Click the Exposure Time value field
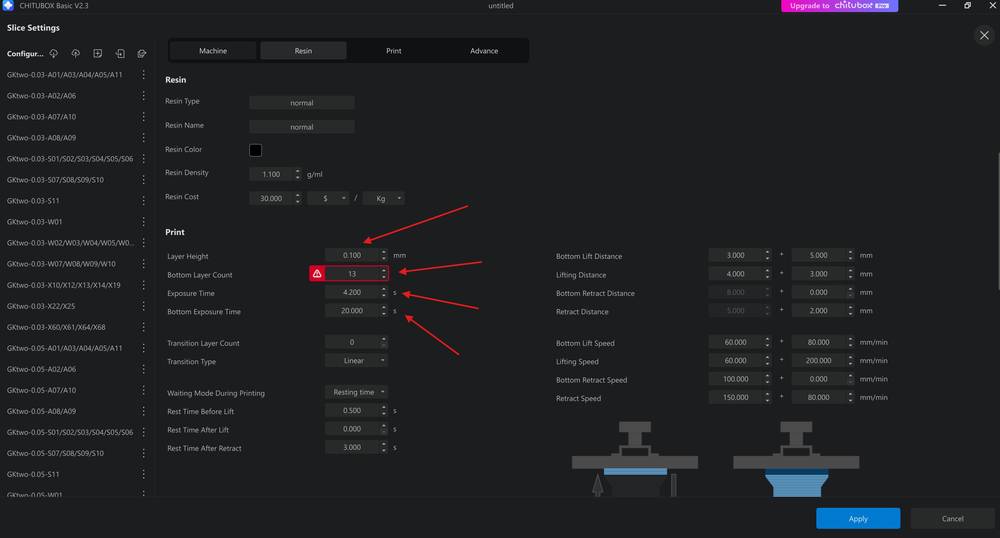1000x538 pixels. coord(352,292)
